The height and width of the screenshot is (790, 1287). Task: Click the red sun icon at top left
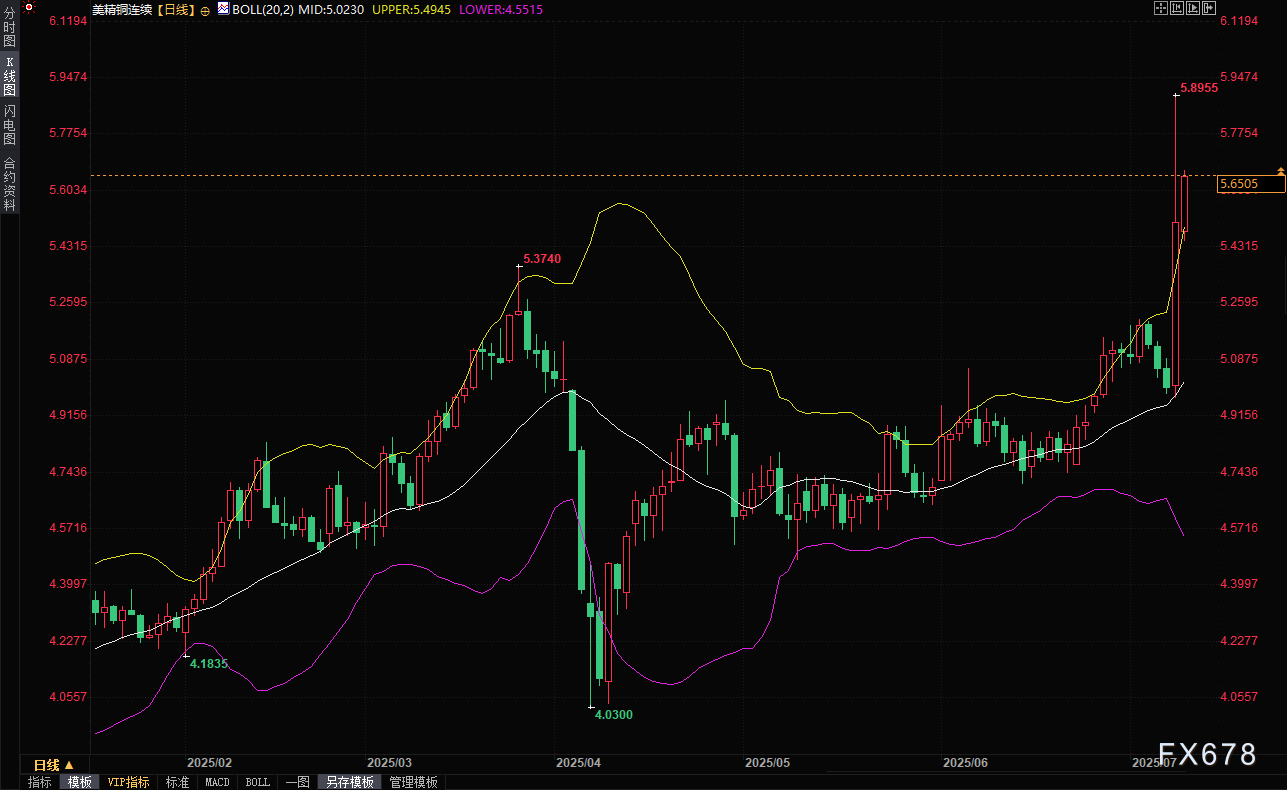30,9
